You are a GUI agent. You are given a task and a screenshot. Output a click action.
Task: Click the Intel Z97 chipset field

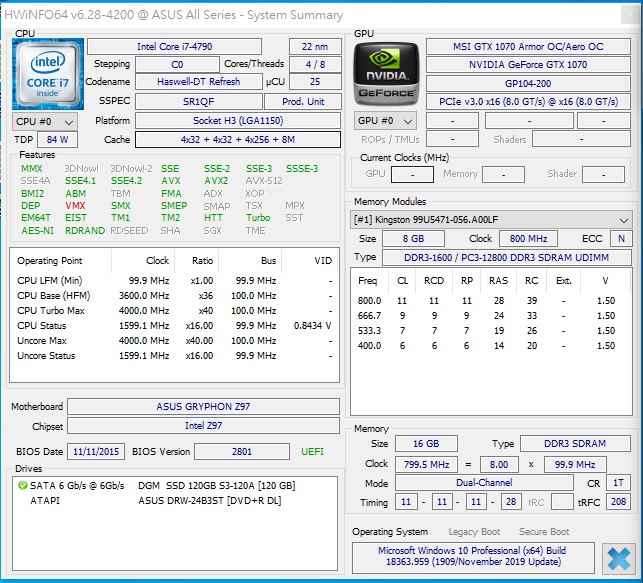[203, 426]
